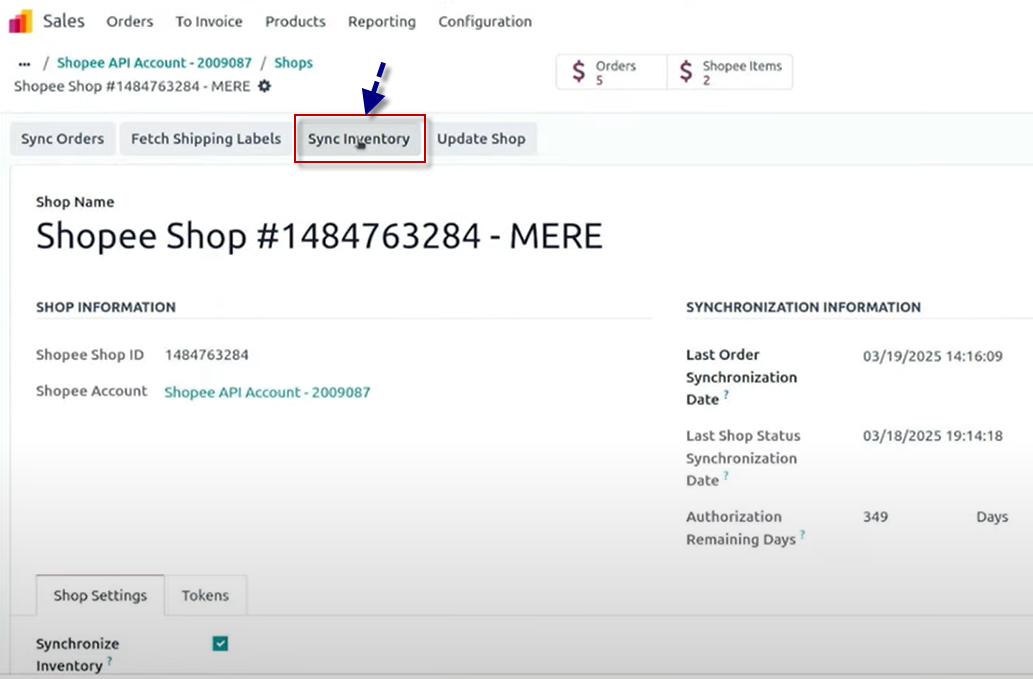Go back to Shops breadcrumb
The width and height of the screenshot is (1033, 679).
pos(293,63)
